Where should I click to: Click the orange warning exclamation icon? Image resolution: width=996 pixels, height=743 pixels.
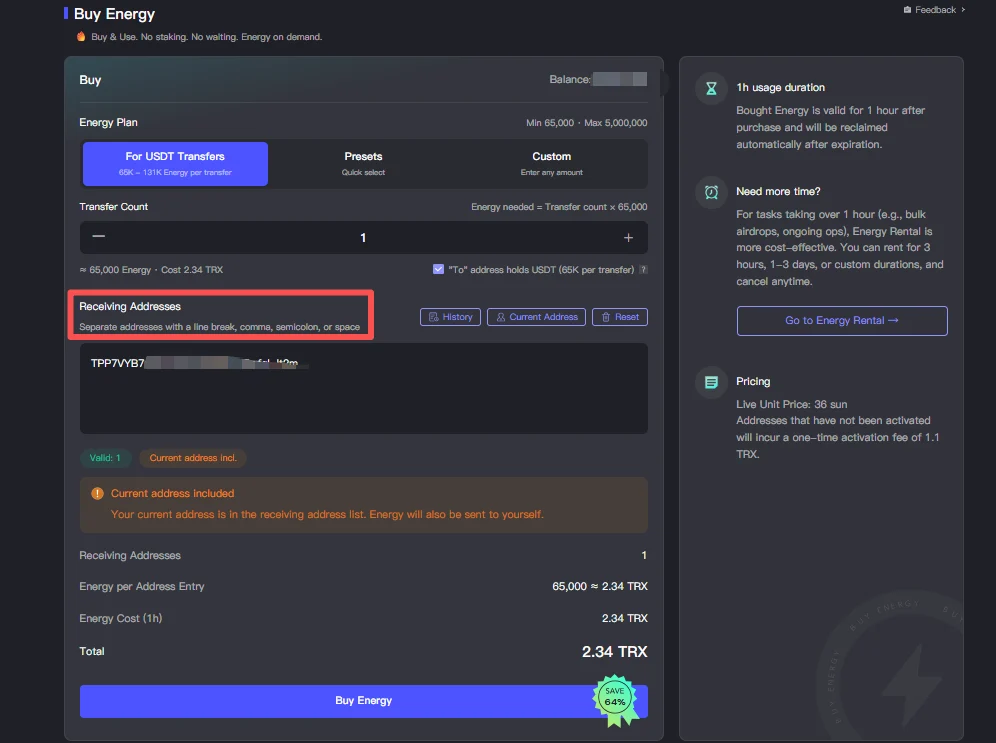coord(97,493)
